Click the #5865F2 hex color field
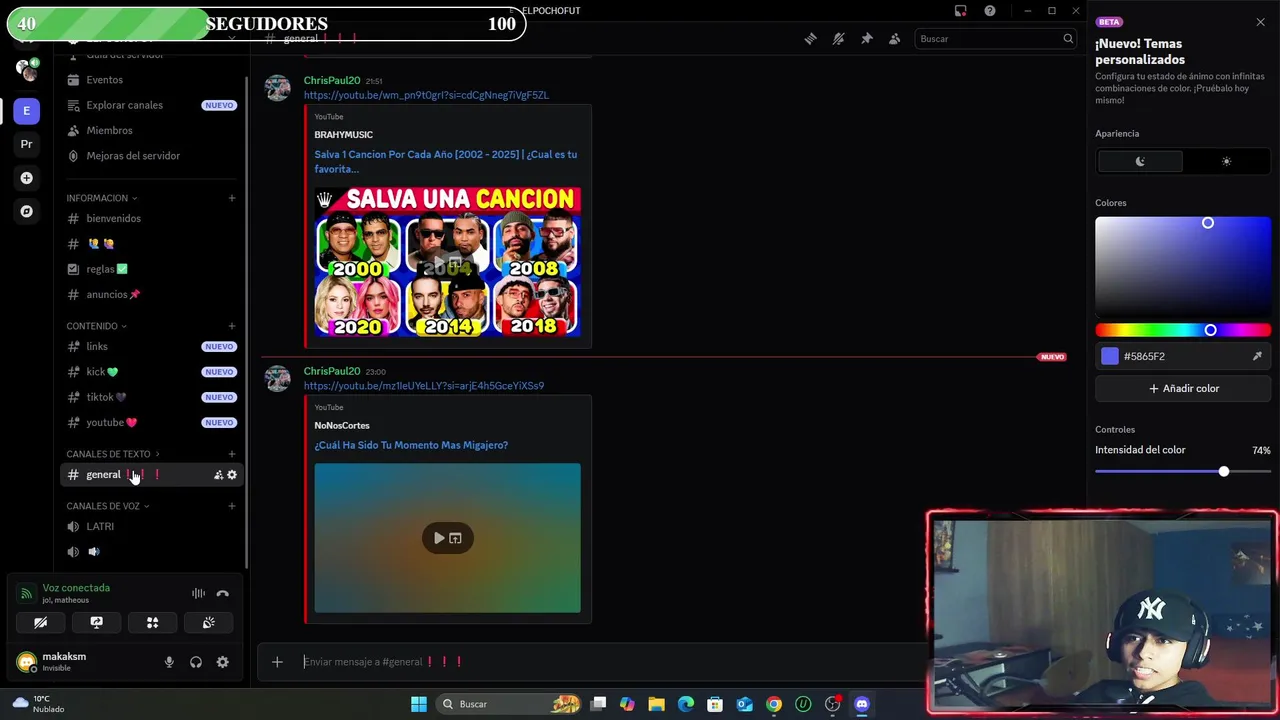The image size is (1280, 720). tap(1183, 356)
